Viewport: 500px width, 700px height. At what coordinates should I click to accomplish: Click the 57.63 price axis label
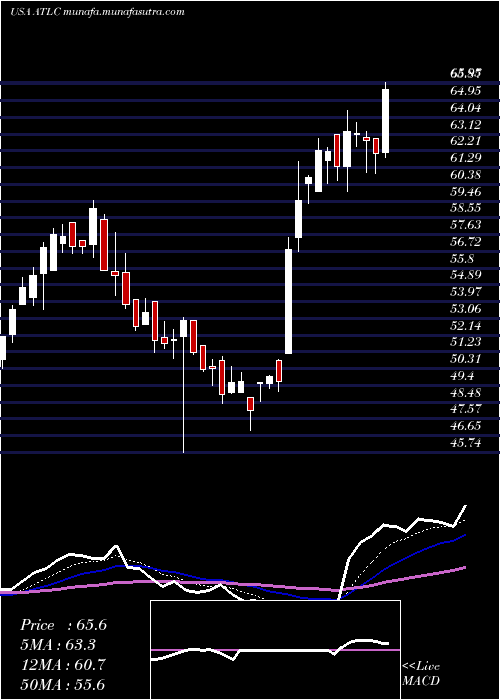(465, 225)
